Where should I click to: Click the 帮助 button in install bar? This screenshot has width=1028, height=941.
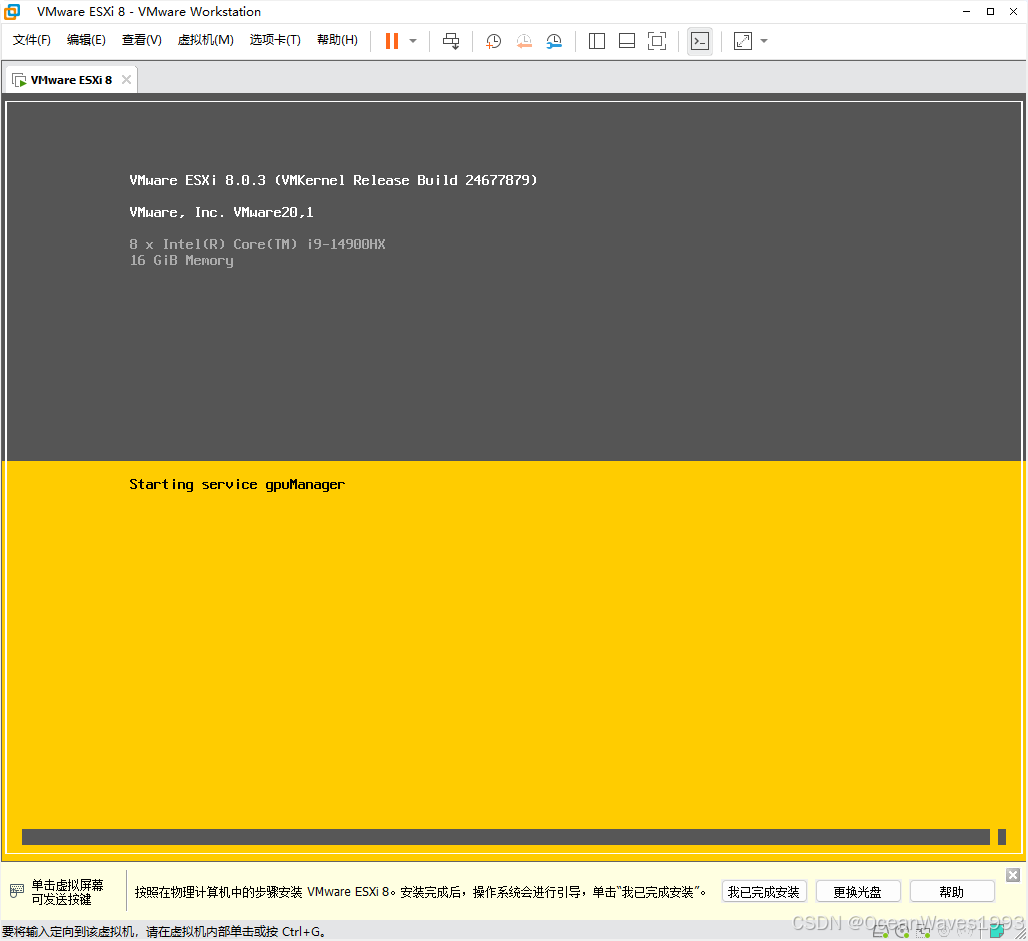(x=951, y=892)
